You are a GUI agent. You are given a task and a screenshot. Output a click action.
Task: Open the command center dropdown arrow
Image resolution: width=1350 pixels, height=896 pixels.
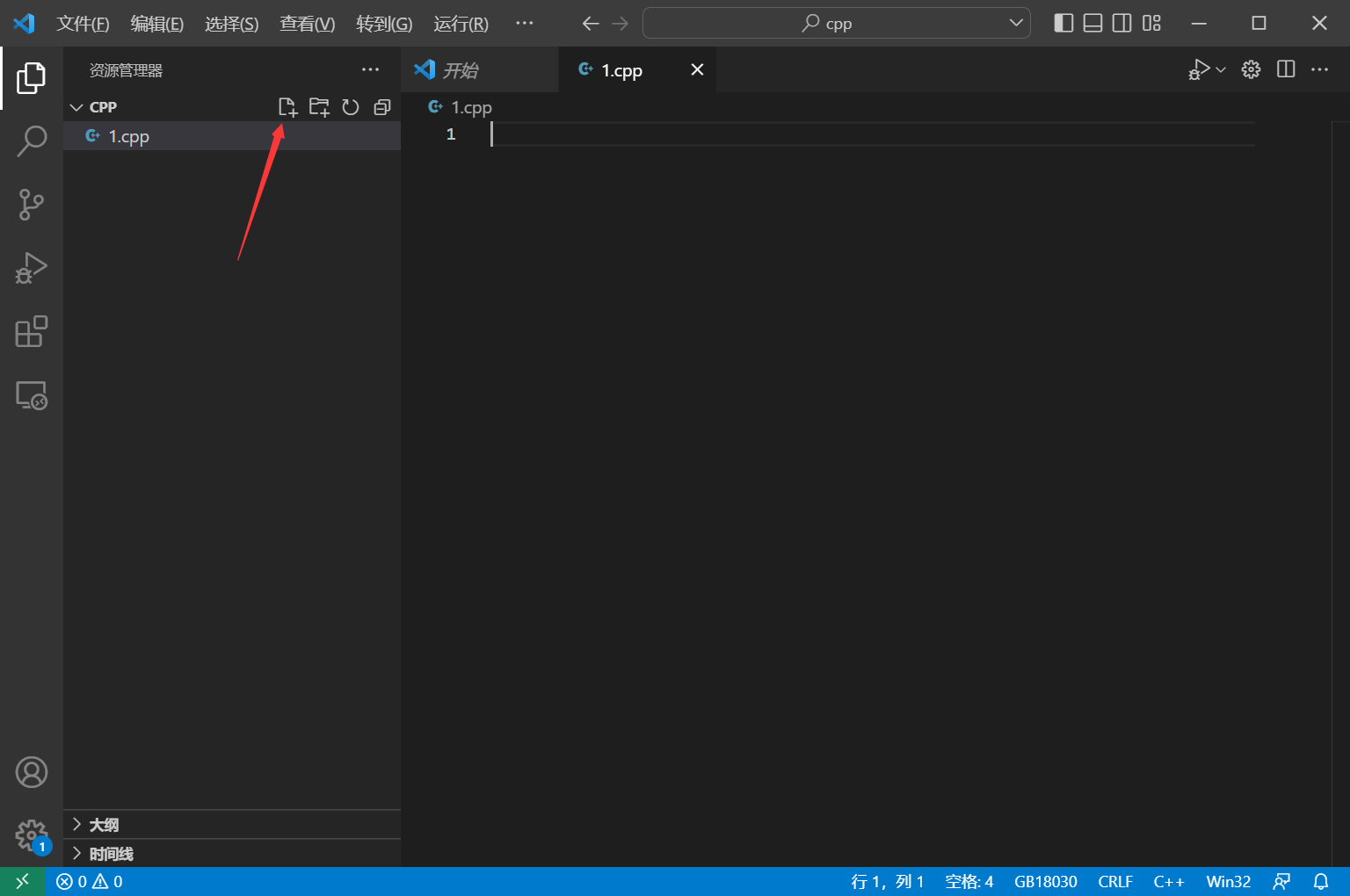pyautogui.click(x=1016, y=23)
